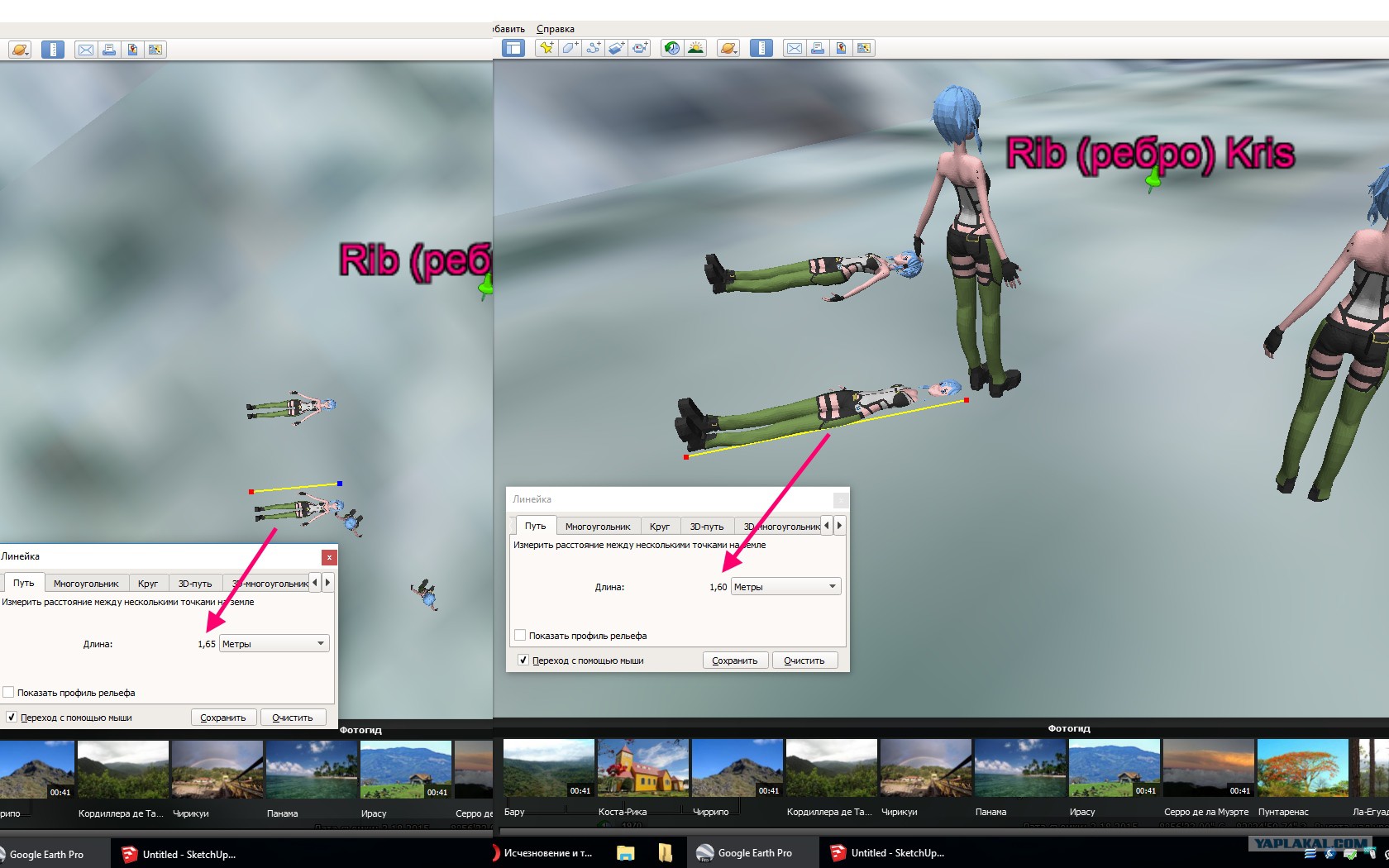Switch to 3D-путь tab in 1,65 ruler dialog
This screenshot has height=868, width=1389.
[195, 584]
